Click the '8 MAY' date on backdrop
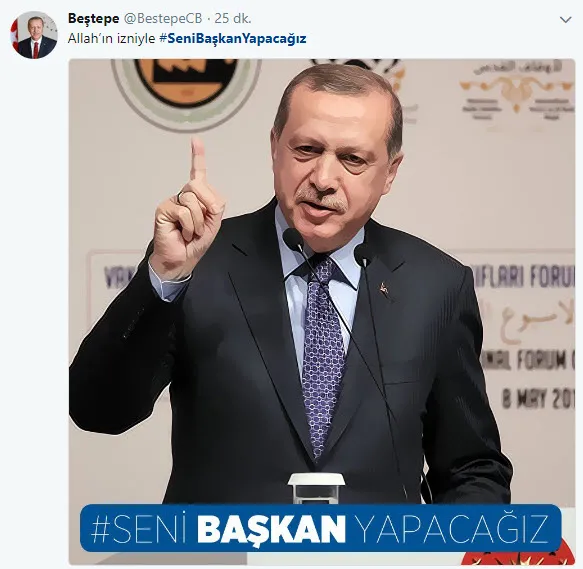583x569 pixels. [537, 399]
